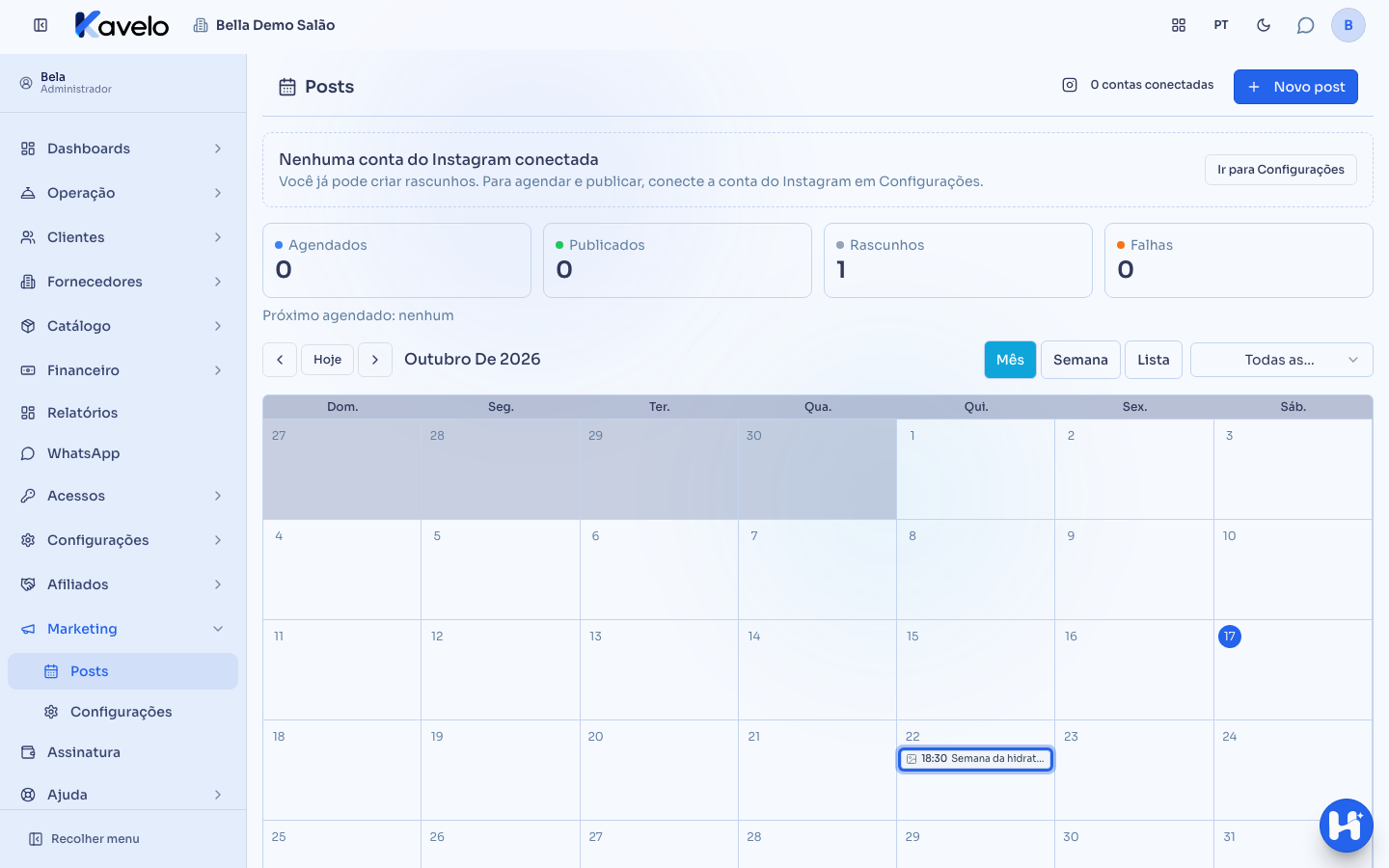The height and width of the screenshot is (868, 1389).
Task: Expand the Clientes menu chevron
Action: (218, 237)
